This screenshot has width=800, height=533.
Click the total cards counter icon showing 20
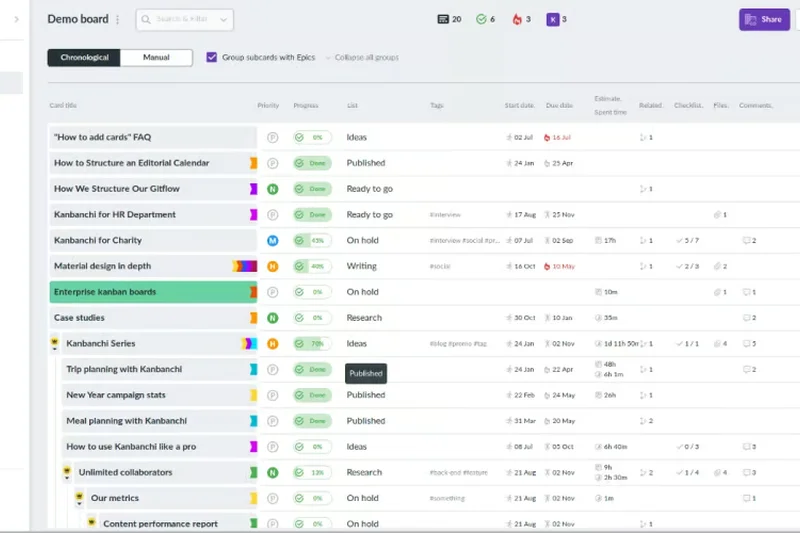(x=443, y=19)
